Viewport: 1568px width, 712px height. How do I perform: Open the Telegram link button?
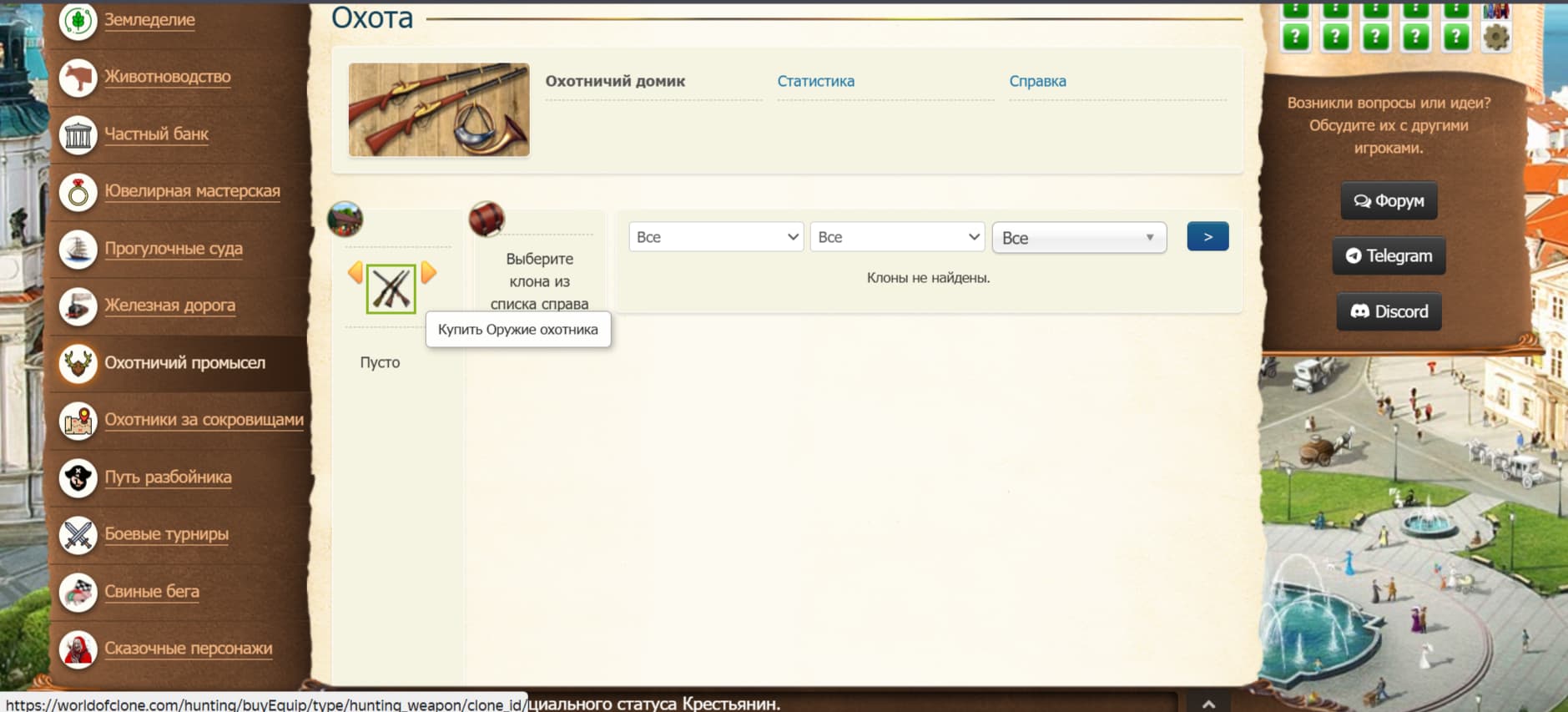pos(1389,256)
